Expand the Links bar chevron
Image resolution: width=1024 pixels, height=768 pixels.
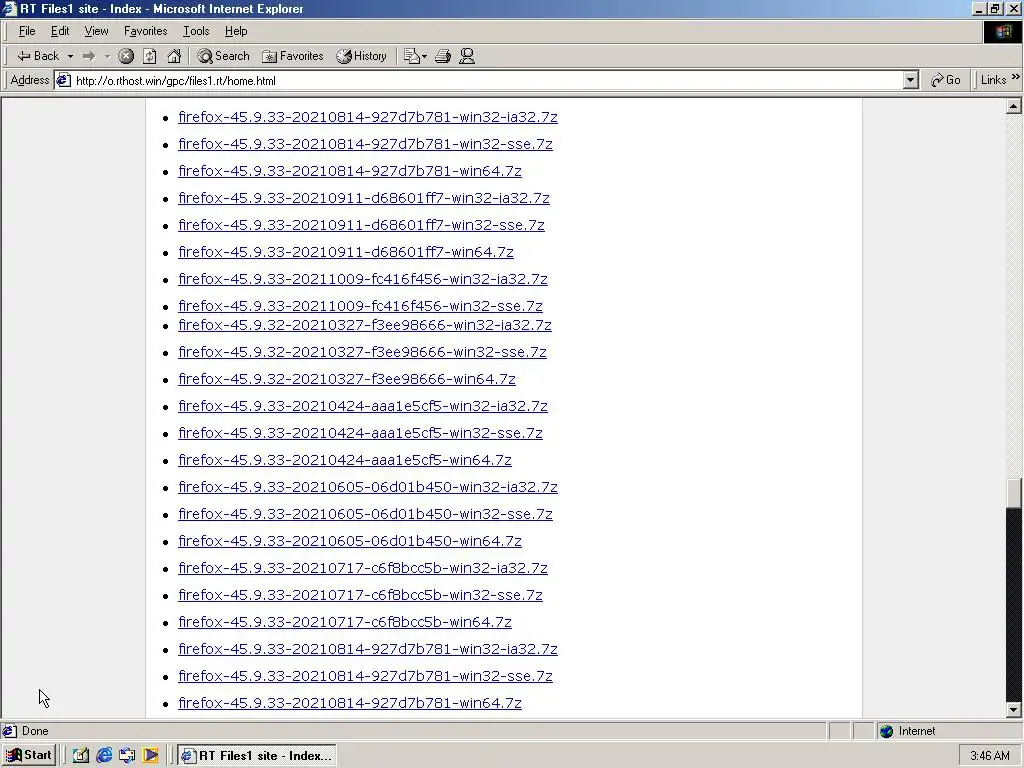pyautogui.click(x=1015, y=77)
